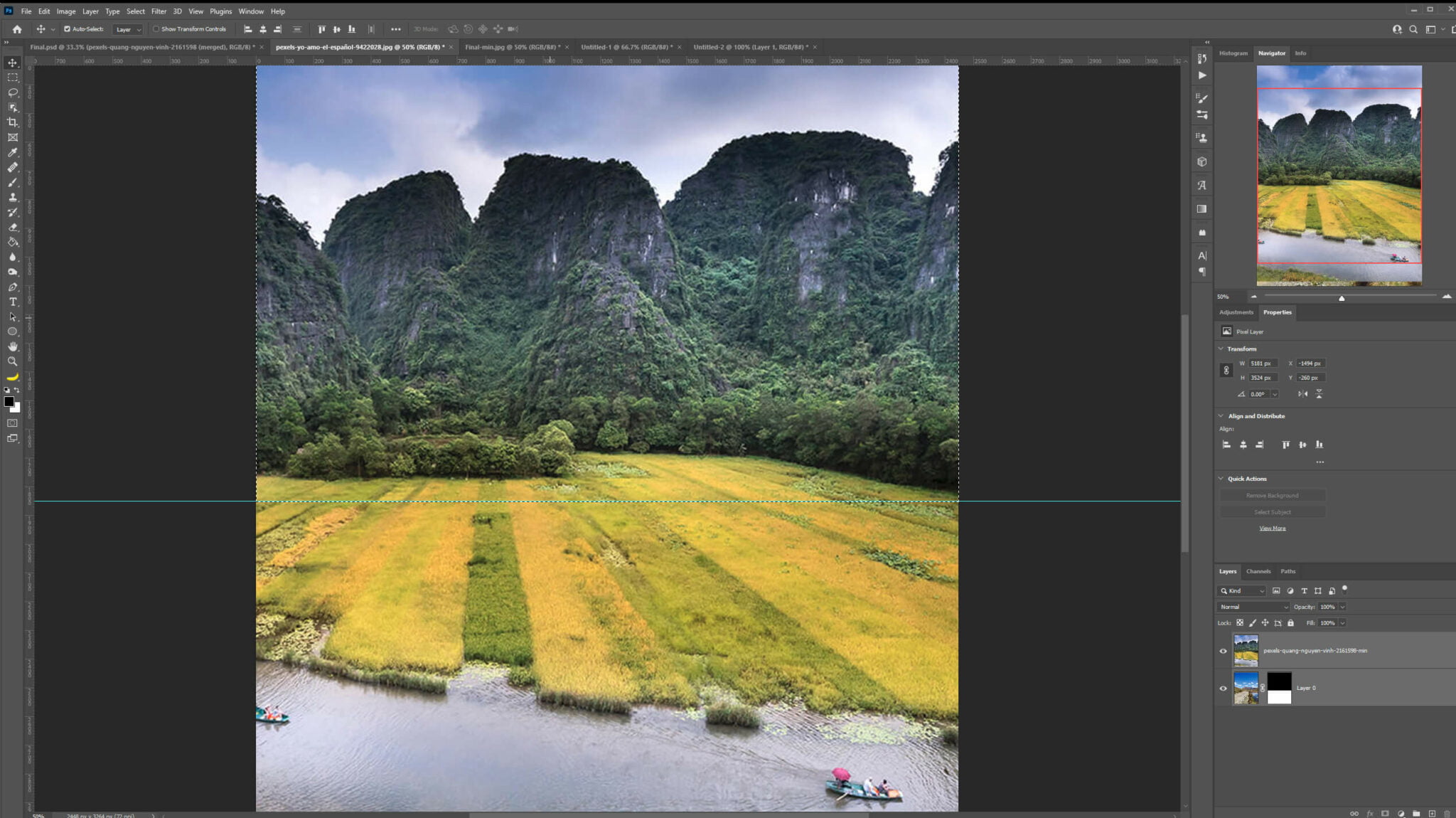
Task: Open the Opacity dropdown in the Layers panel
Action: pos(1341,607)
